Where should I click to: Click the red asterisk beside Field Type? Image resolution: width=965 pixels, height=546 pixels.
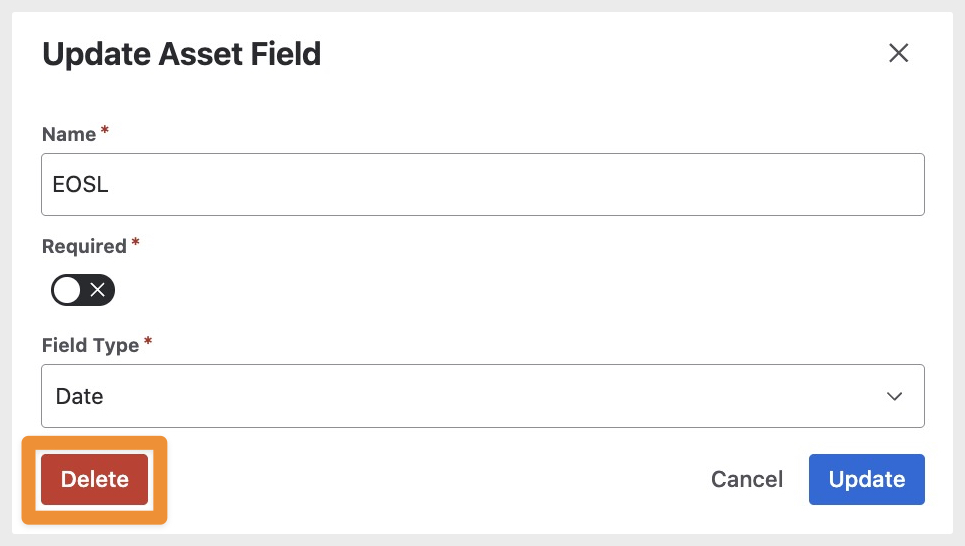tap(148, 343)
